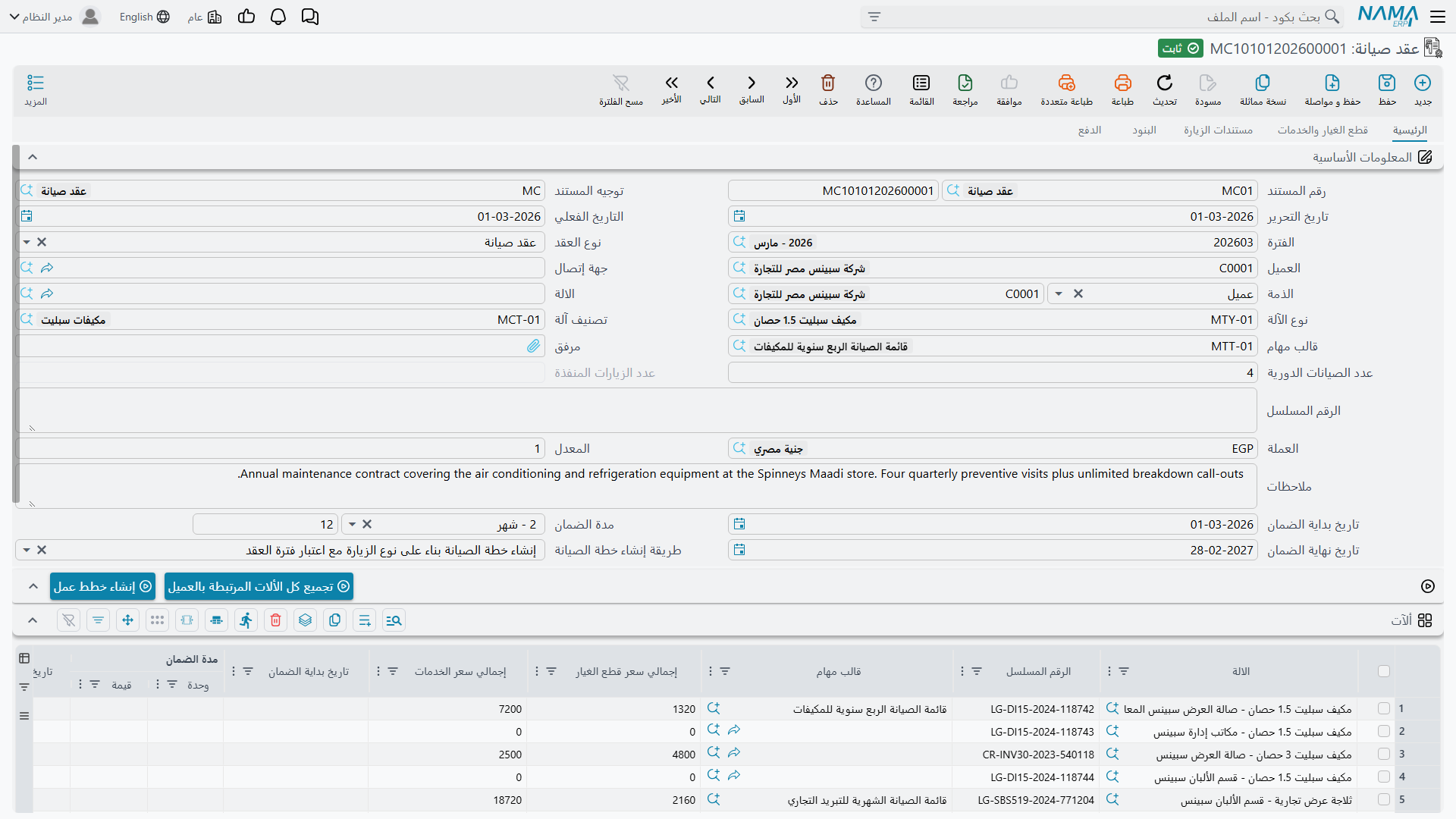Open the المزيد (More) menu icon
The height and width of the screenshot is (819, 1456).
point(36,83)
